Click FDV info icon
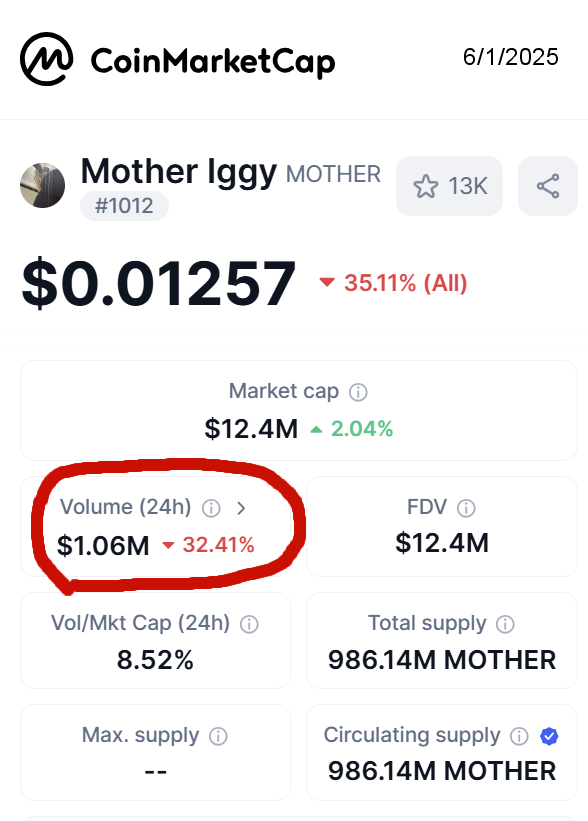Screen dimensions: 588x821 [466, 508]
